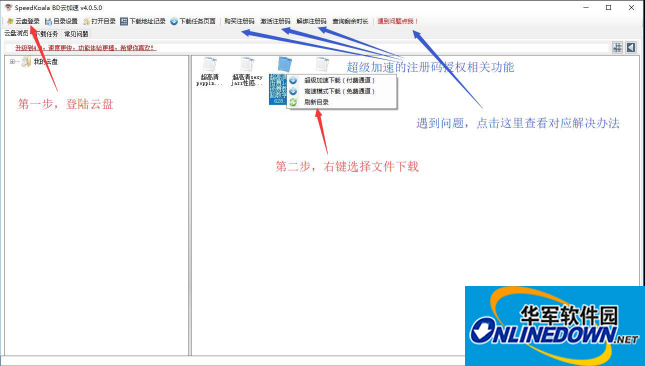
Task: Check remaining time via 查询剩余时长
Action: pyautogui.click(x=350, y=21)
